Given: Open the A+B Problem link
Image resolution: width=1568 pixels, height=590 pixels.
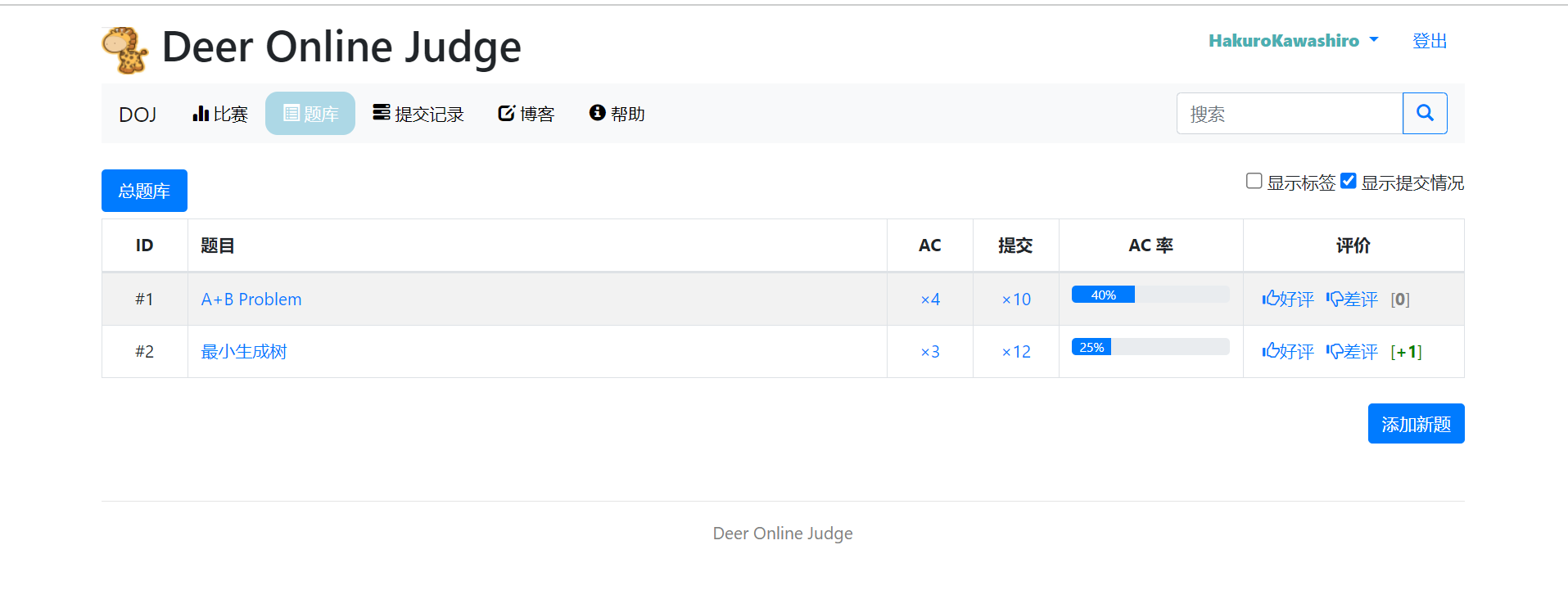Looking at the screenshot, I should tap(251, 300).
